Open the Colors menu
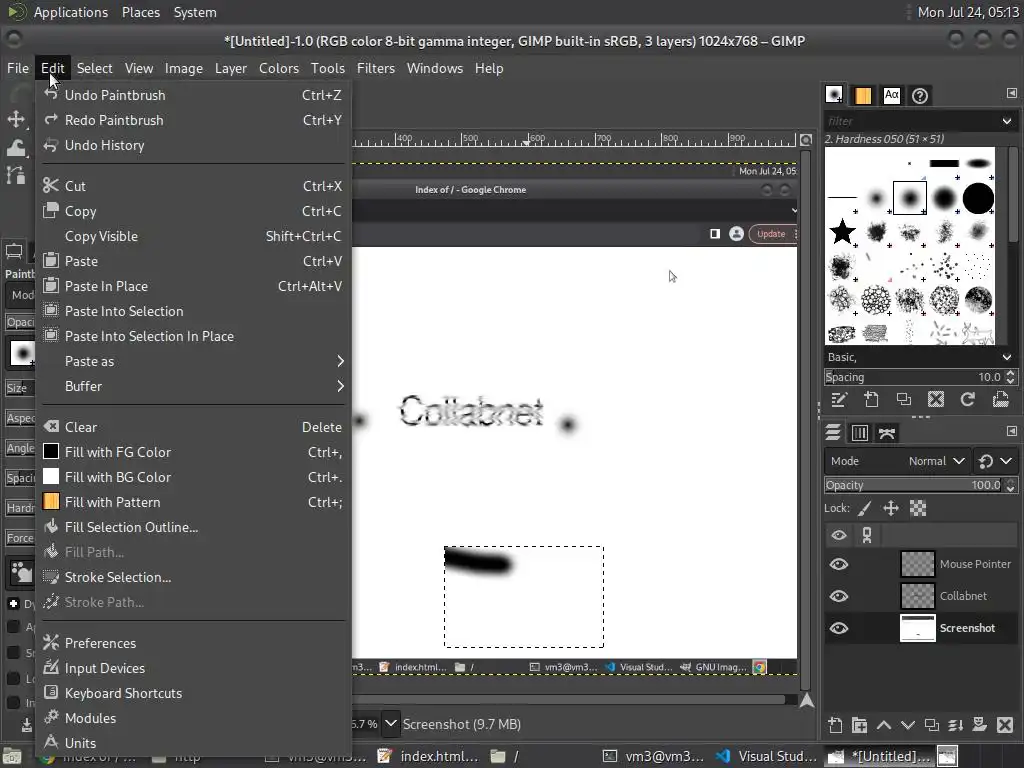This screenshot has width=1024, height=768. [279, 69]
